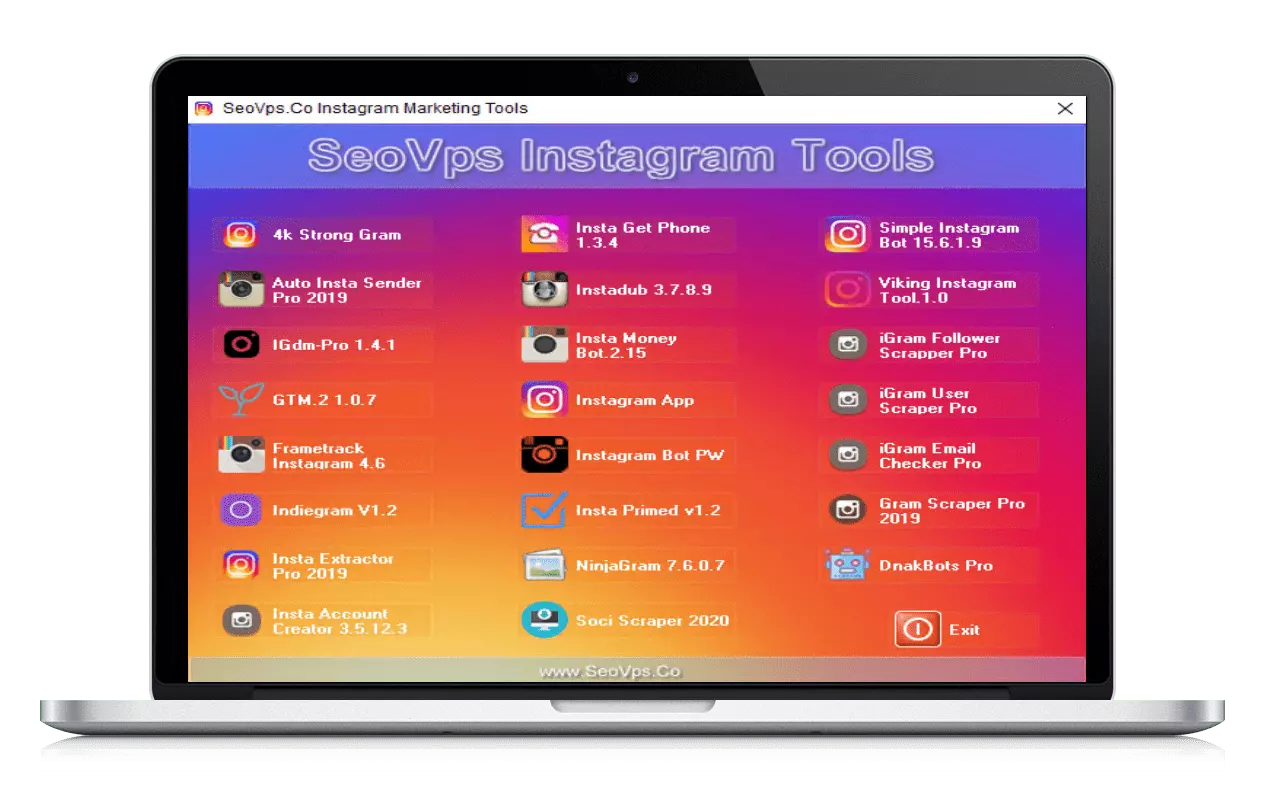Visit the www.SeoVps.Co footer link
Screen dimensions: 1277x799
(x=610, y=671)
